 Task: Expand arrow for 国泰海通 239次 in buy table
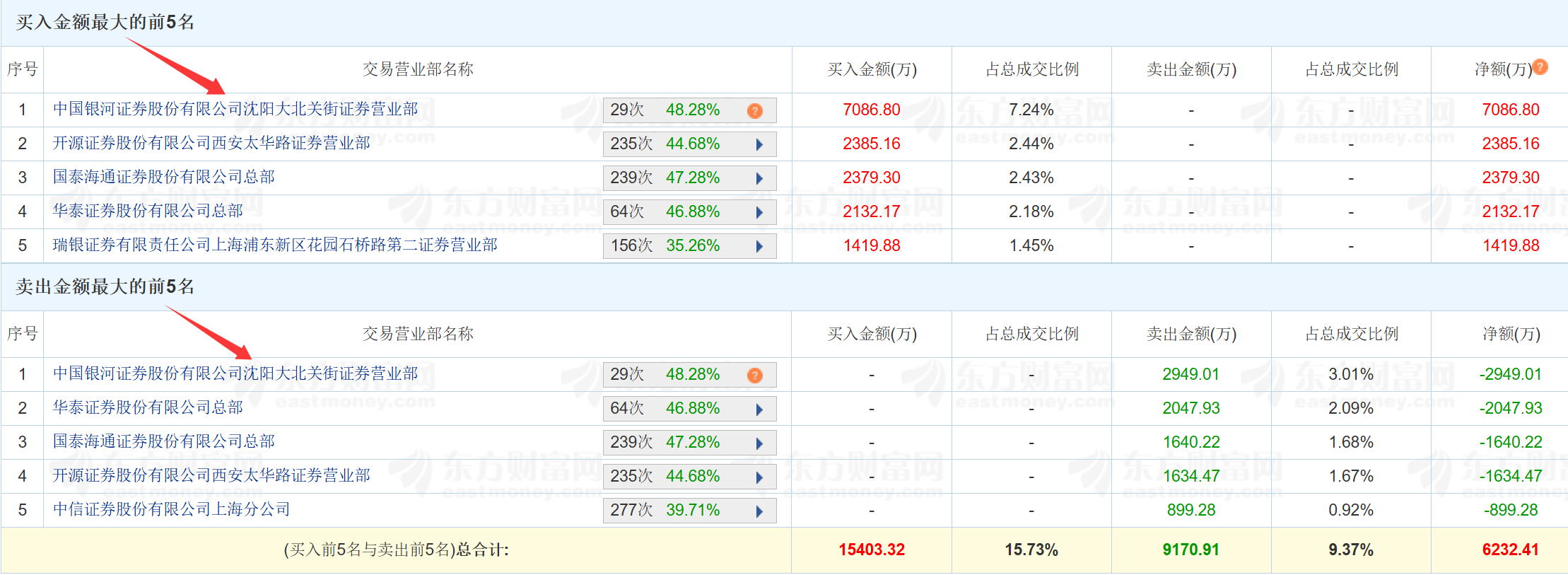759,178
